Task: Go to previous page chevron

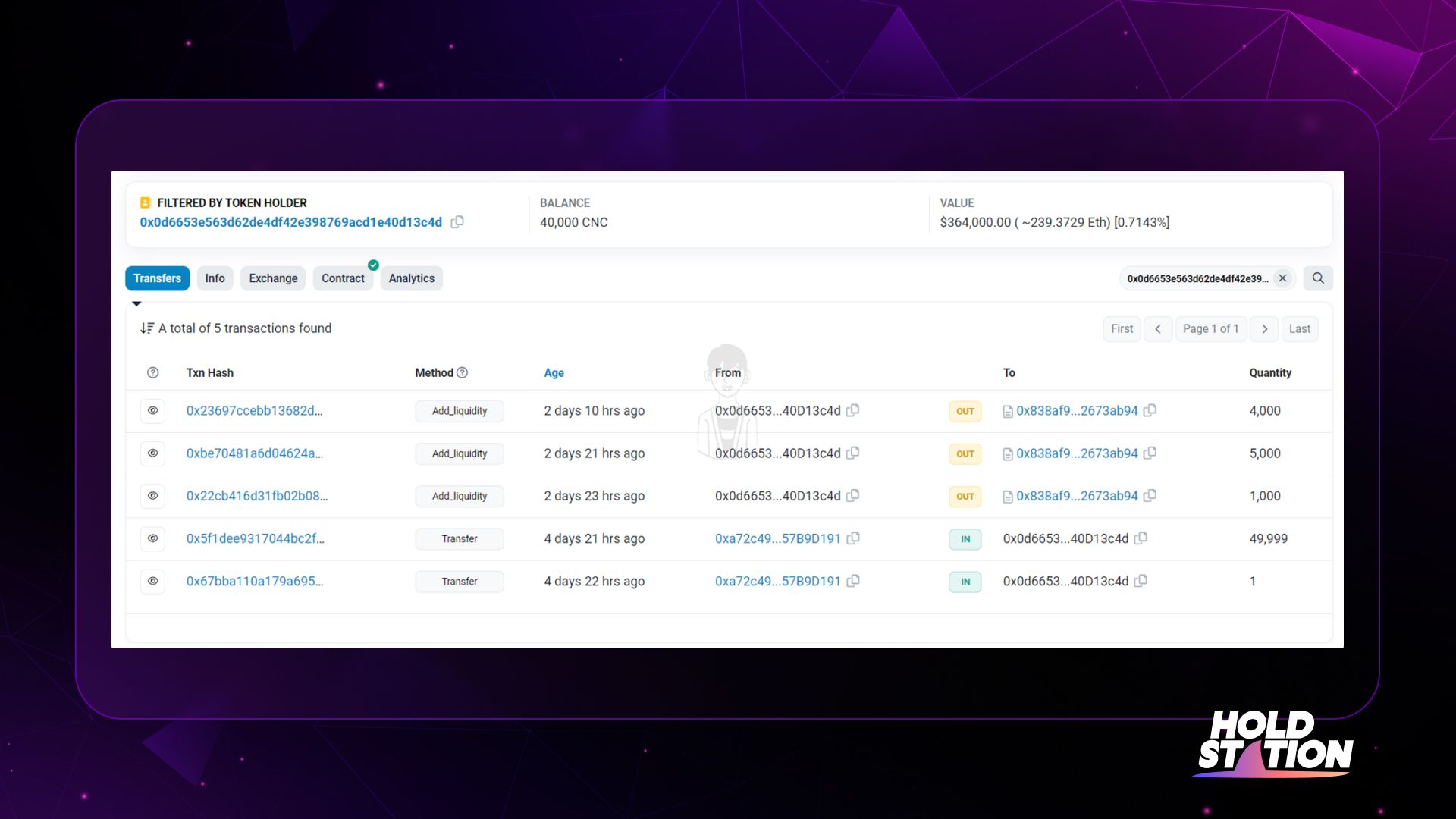Action: 1158,328
